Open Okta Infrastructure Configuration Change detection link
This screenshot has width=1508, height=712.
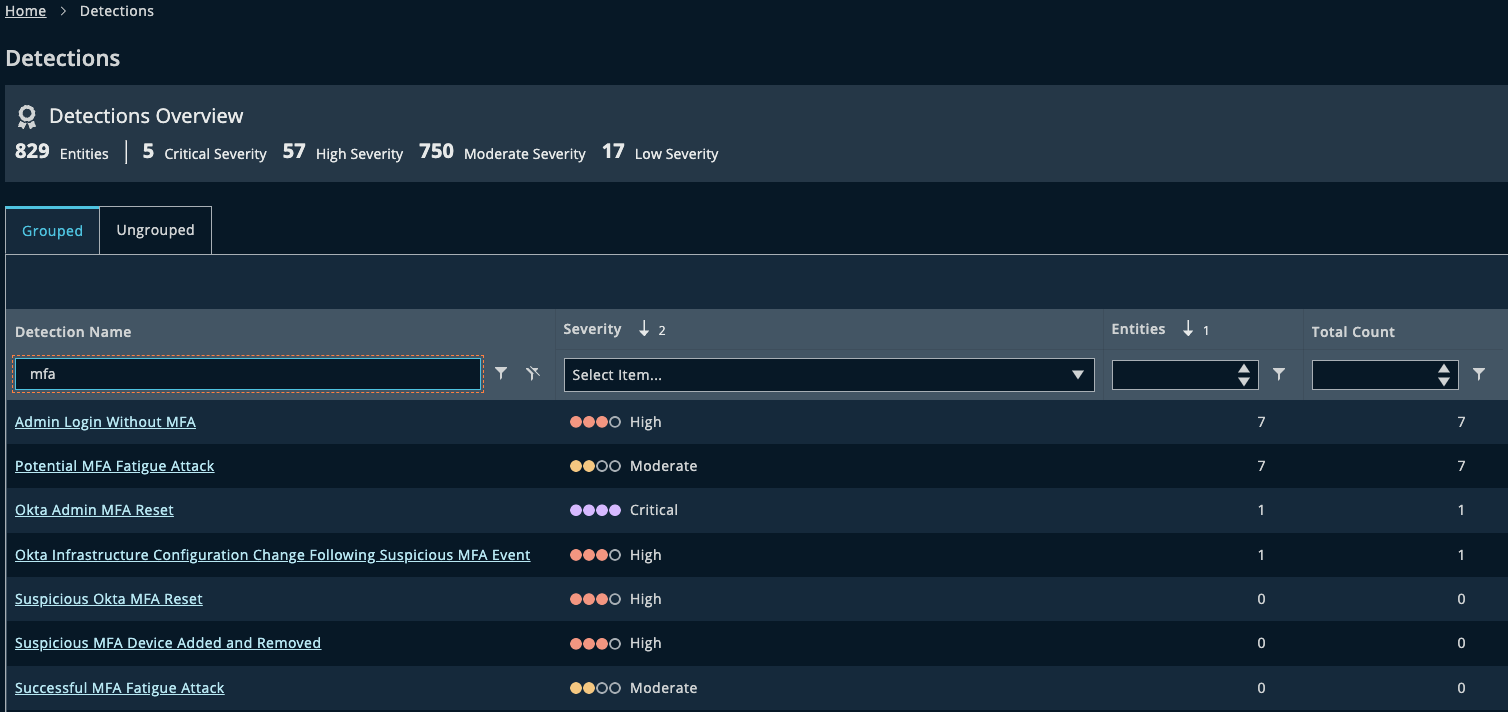pyautogui.click(x=272, y=555)
